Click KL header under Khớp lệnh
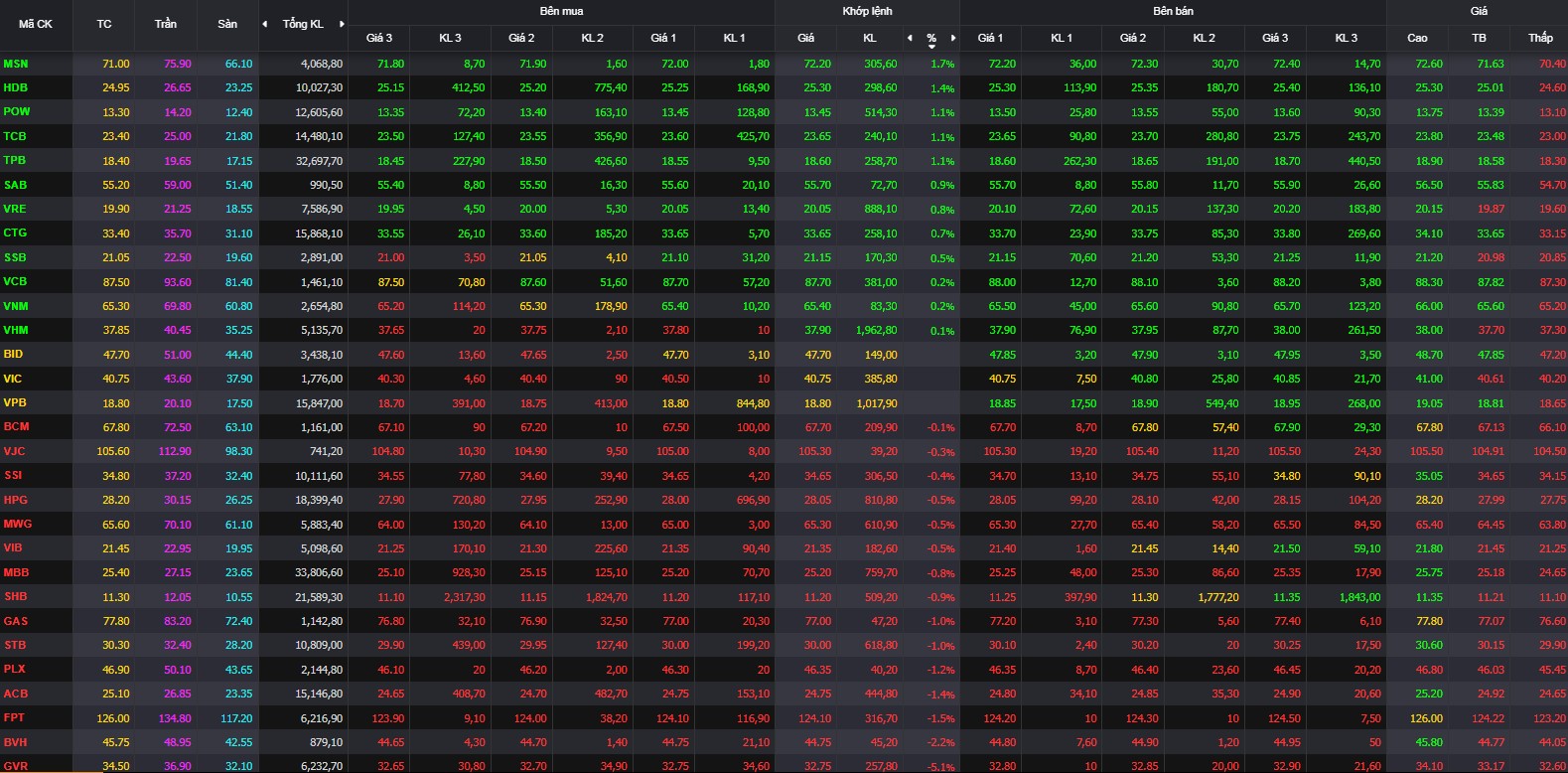The width and height of the screenshot is (1568, 773). [x=870, y=38]
